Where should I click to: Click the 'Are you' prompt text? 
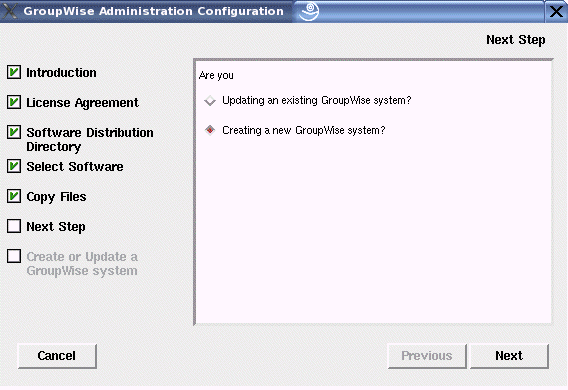coord(216,76)
